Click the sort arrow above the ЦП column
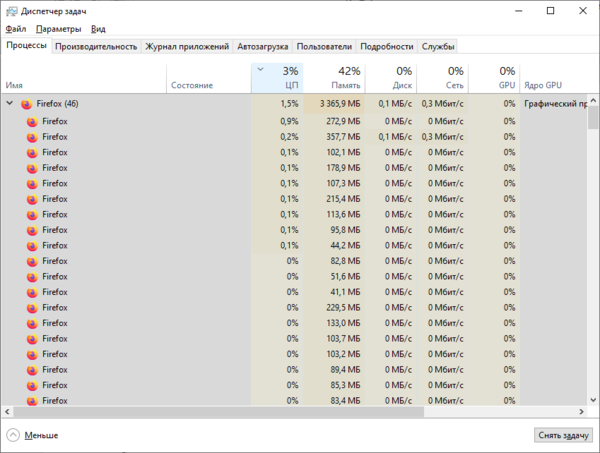The height and width of the screenshot is (453, 600). coord(261,70)
